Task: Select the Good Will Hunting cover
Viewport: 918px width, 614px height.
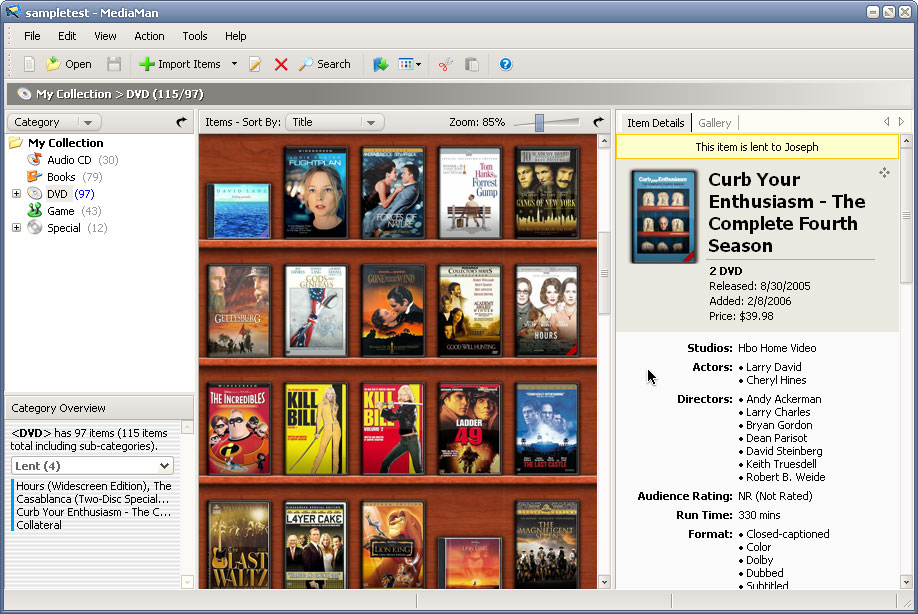Action: (x=470, y=311)
